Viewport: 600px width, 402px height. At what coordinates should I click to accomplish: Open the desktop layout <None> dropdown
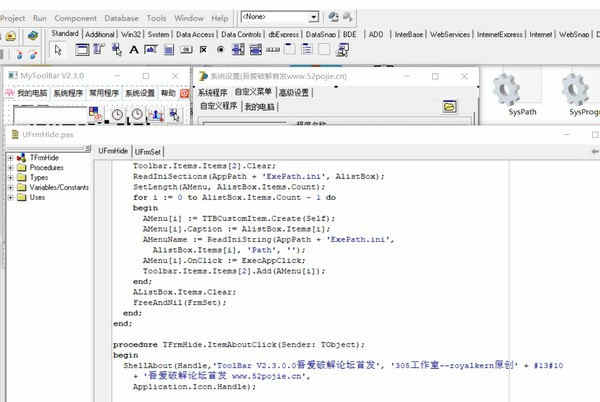click(314, 17)
